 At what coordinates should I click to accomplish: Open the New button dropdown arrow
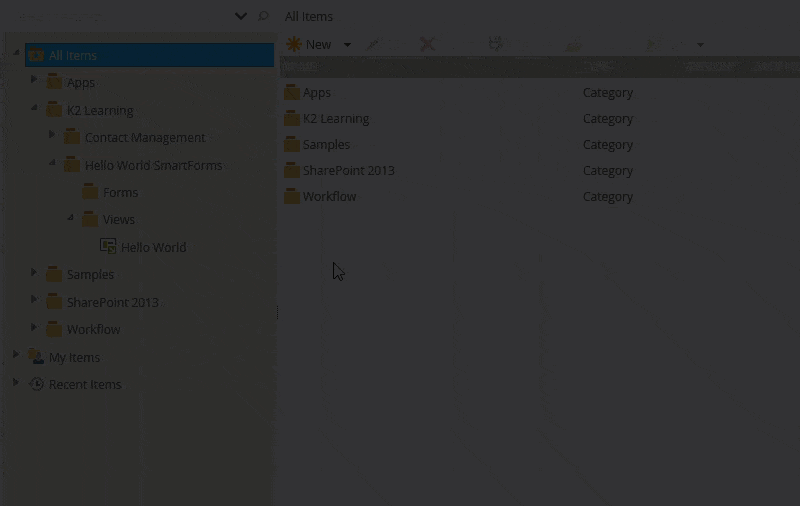(x=347, y=44)
